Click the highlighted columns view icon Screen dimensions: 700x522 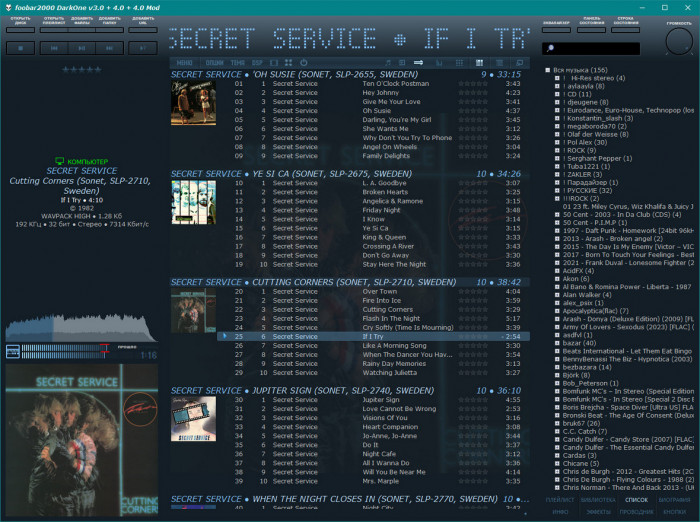(479, 63)
